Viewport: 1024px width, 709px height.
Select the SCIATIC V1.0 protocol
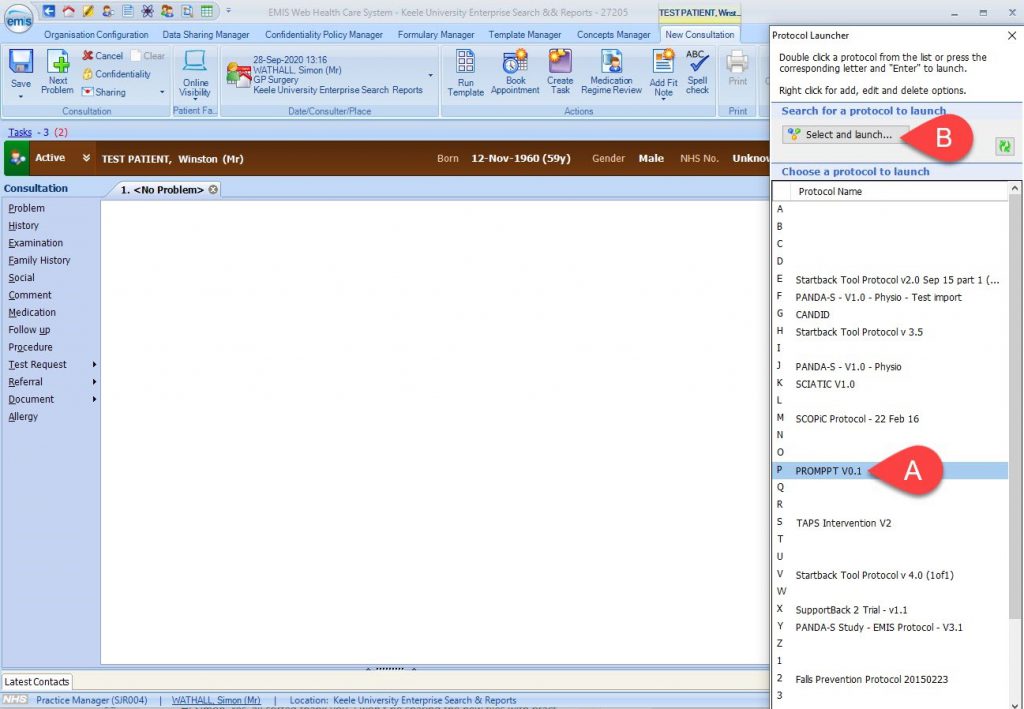(x=889, y=384)
